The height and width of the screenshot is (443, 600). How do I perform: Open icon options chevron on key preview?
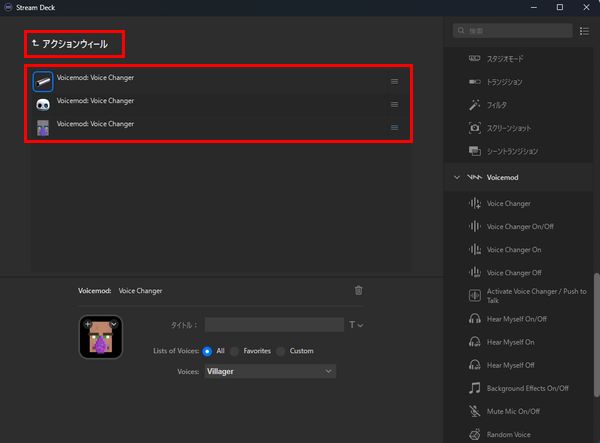tap(114, 324)
